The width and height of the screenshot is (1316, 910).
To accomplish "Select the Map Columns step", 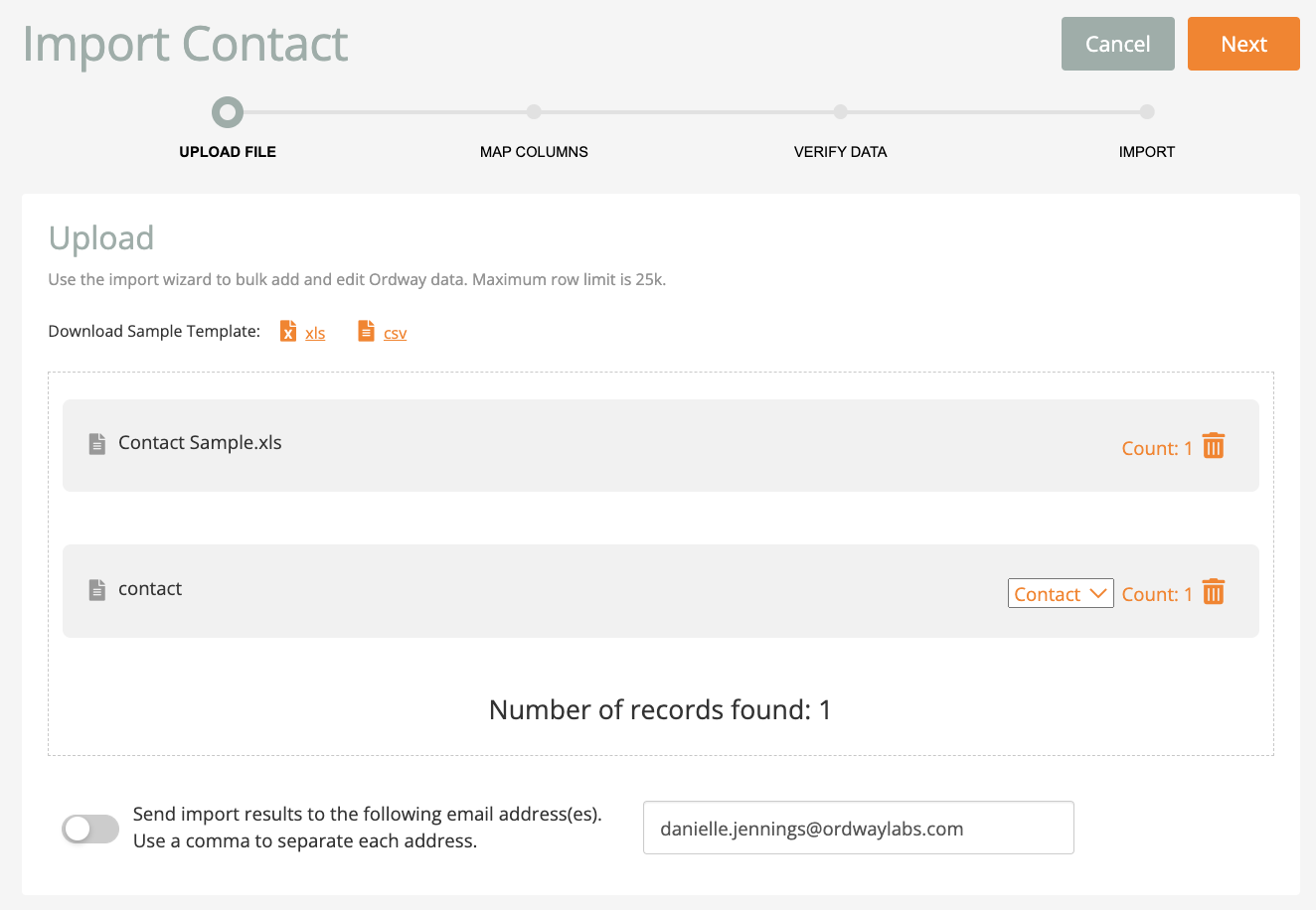I will [x=534, y=152].
